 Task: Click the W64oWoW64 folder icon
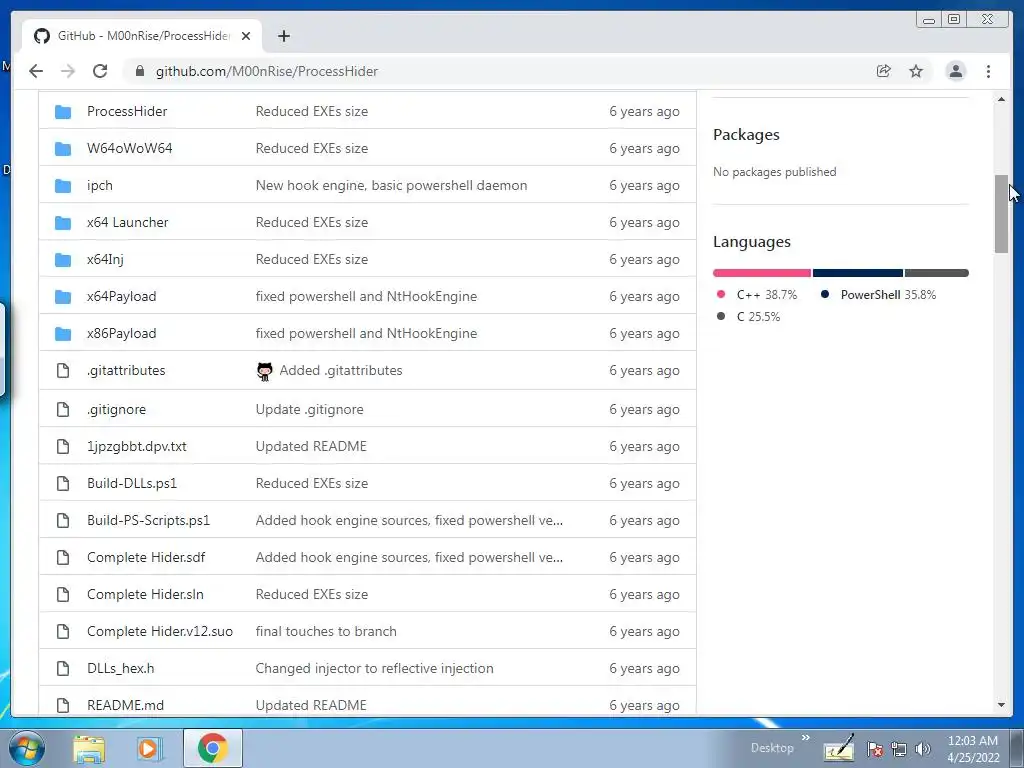point(63,149)
